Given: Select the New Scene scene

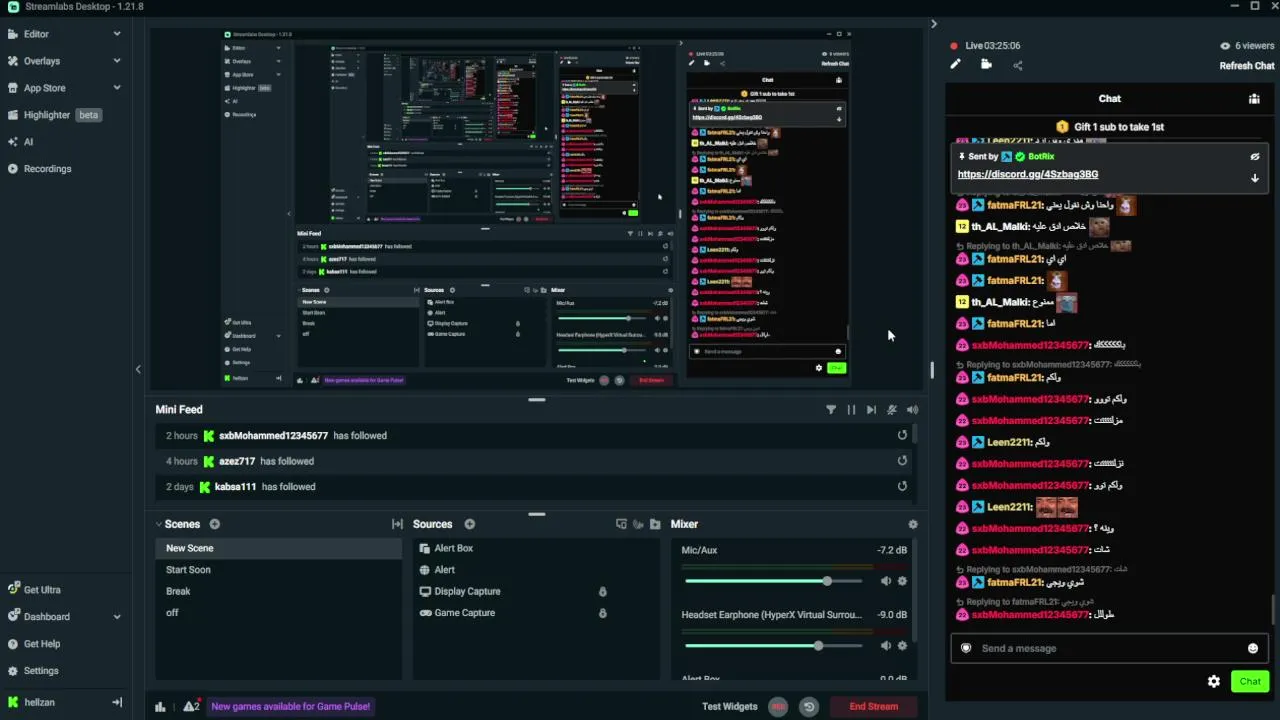Looking at the screenshot, I should 278,548.
